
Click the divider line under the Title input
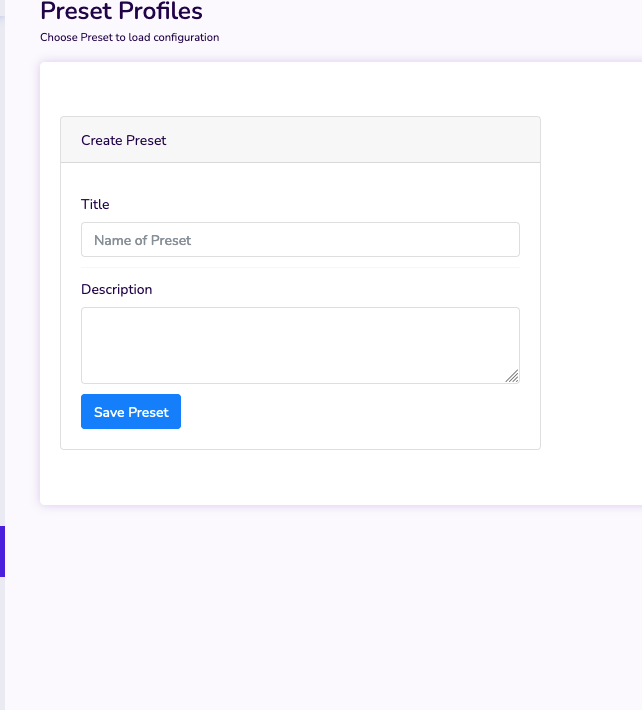[x=300, y=267]
